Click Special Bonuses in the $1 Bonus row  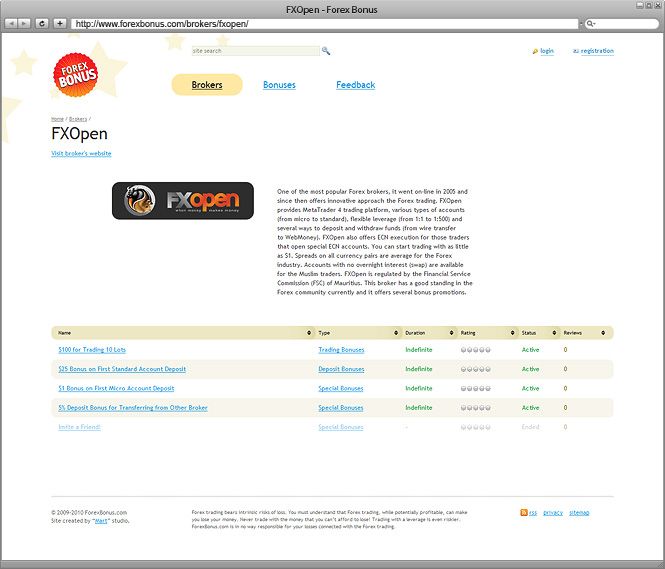341,388
